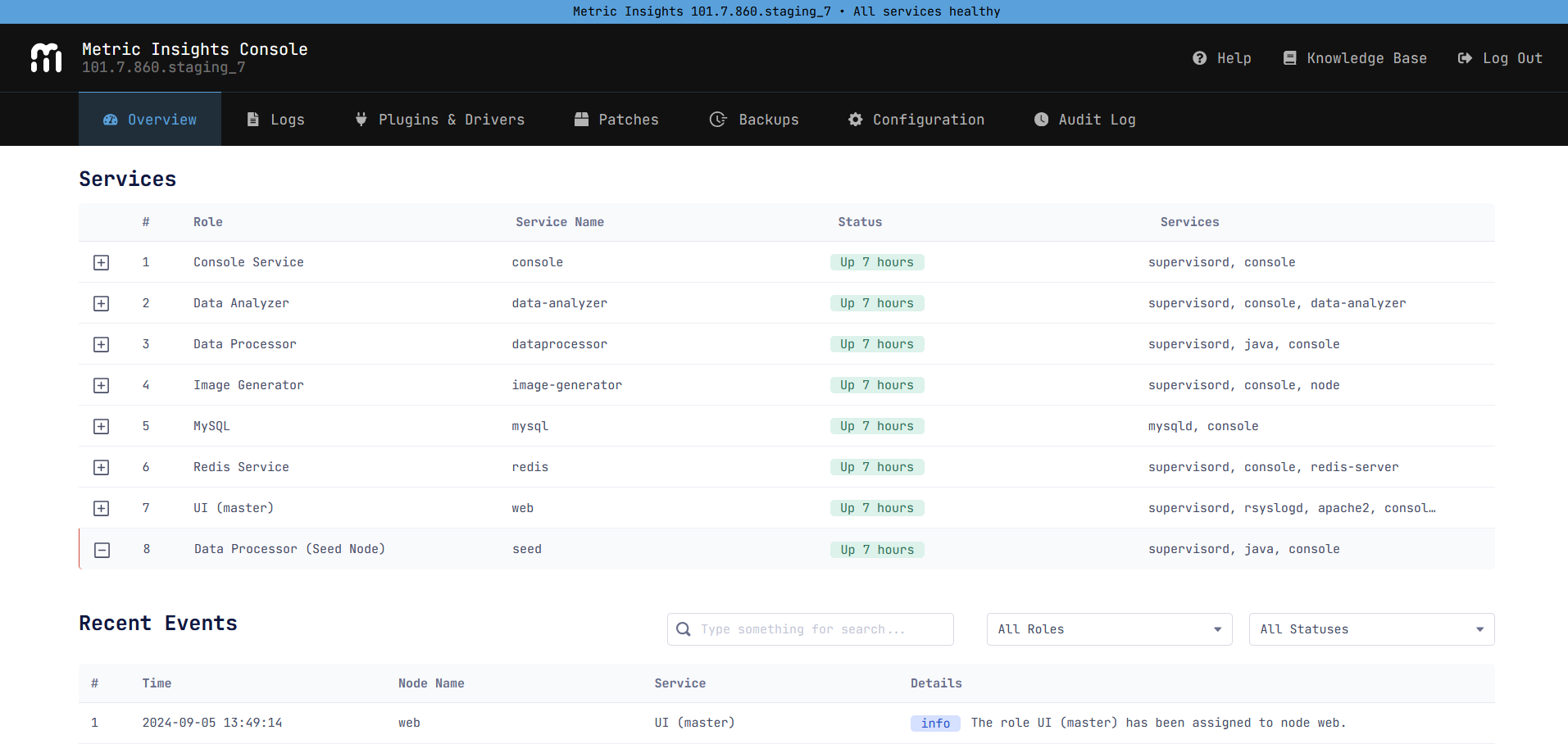Click the image-generator service name cell
Viewport: 1568px width, 744px height.
click(567, 385)
